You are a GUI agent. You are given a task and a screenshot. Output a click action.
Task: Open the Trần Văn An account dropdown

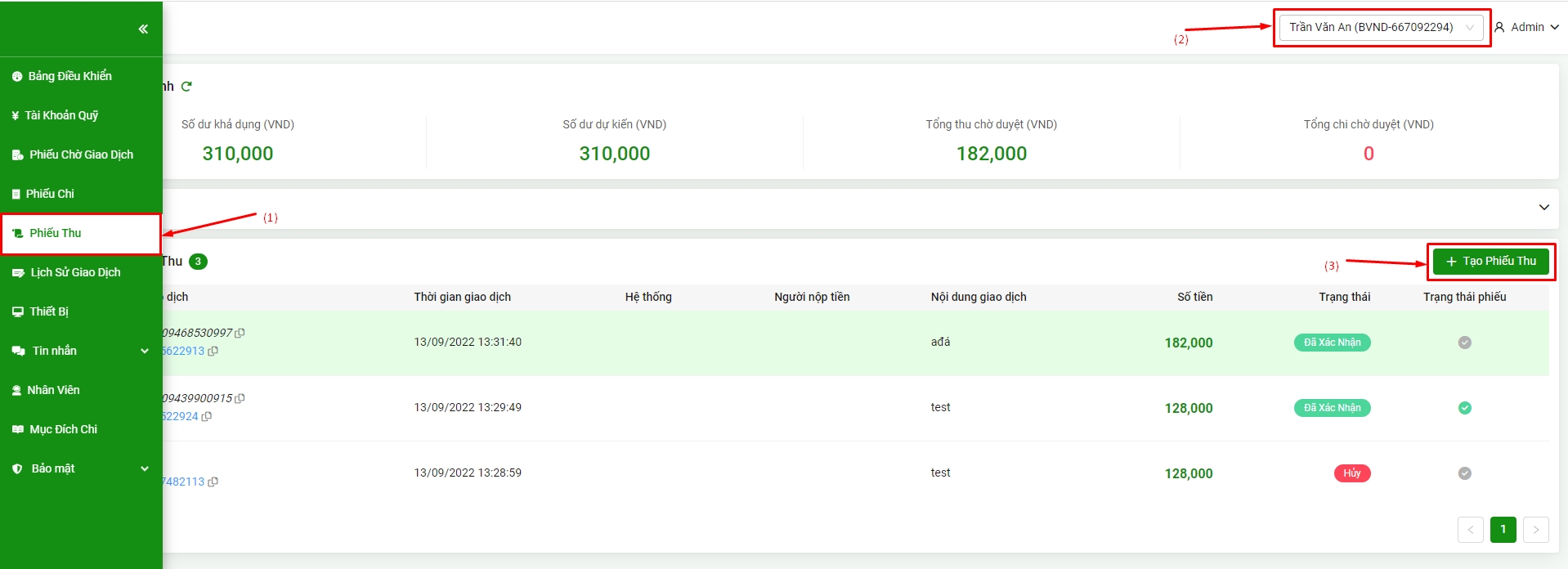[1381, 27]
